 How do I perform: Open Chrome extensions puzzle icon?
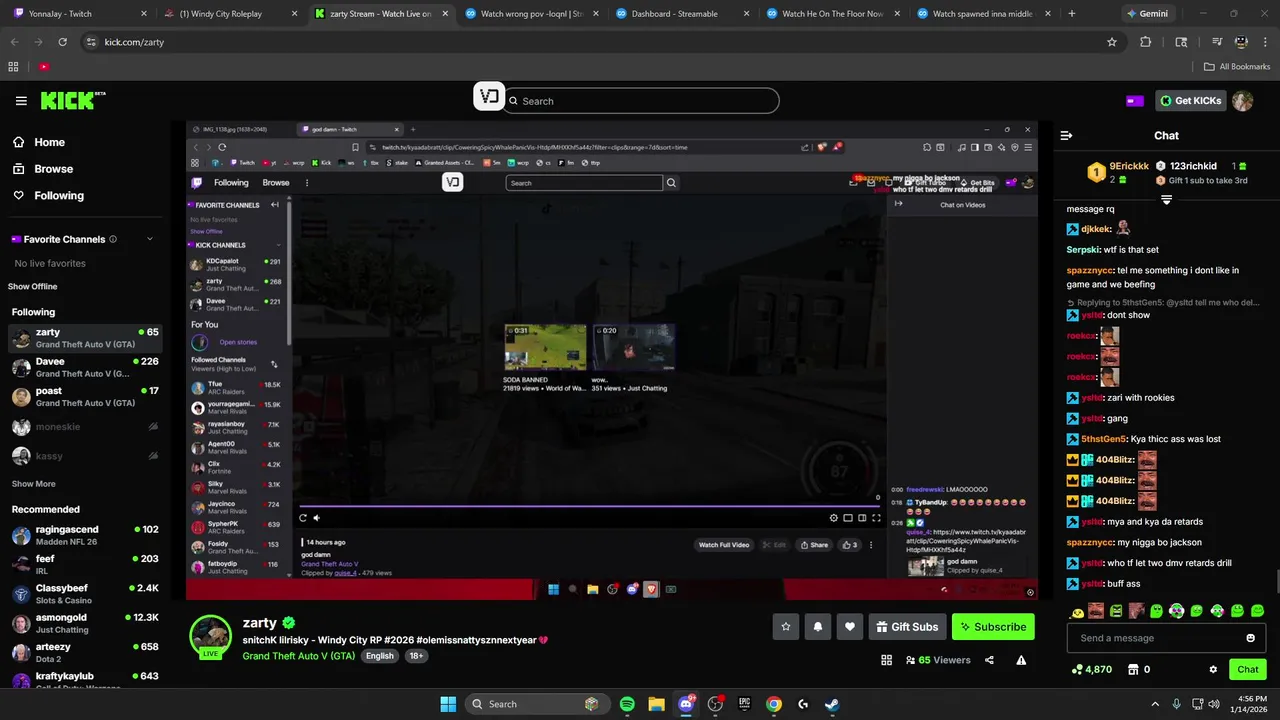click(x=1146, y=42)
